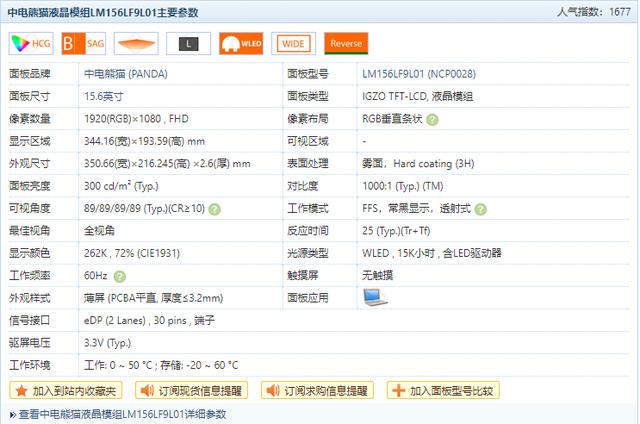Click the 对比度 row label
Screen dimensions: 640x424
(x=303, y=186)
